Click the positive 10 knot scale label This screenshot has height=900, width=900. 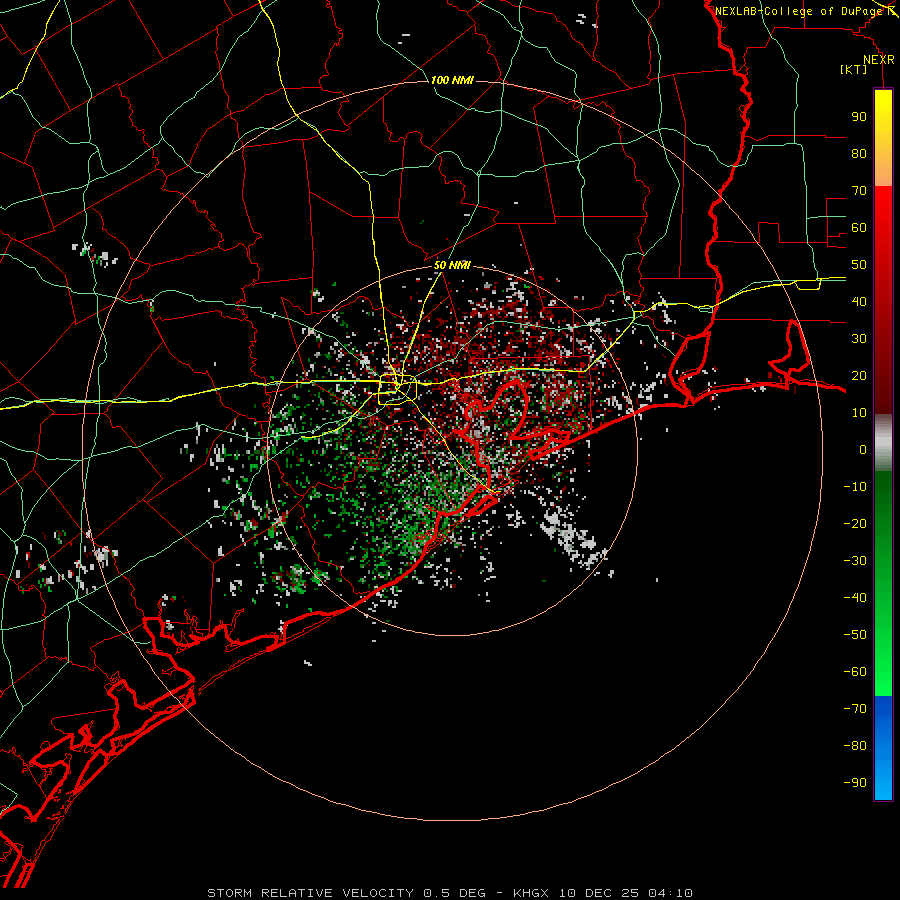tap(859, 413)
